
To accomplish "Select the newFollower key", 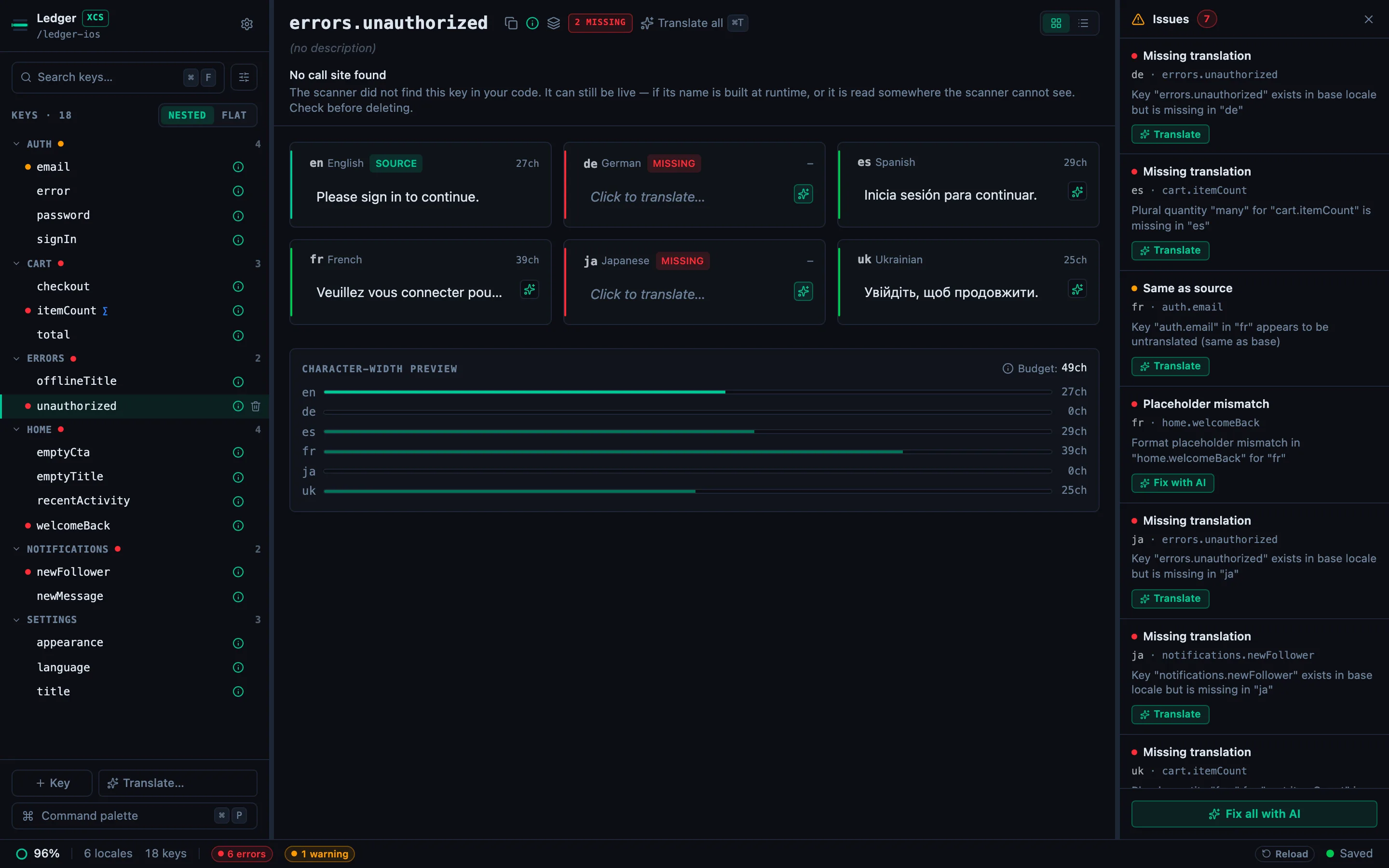I will click(134, 572).
